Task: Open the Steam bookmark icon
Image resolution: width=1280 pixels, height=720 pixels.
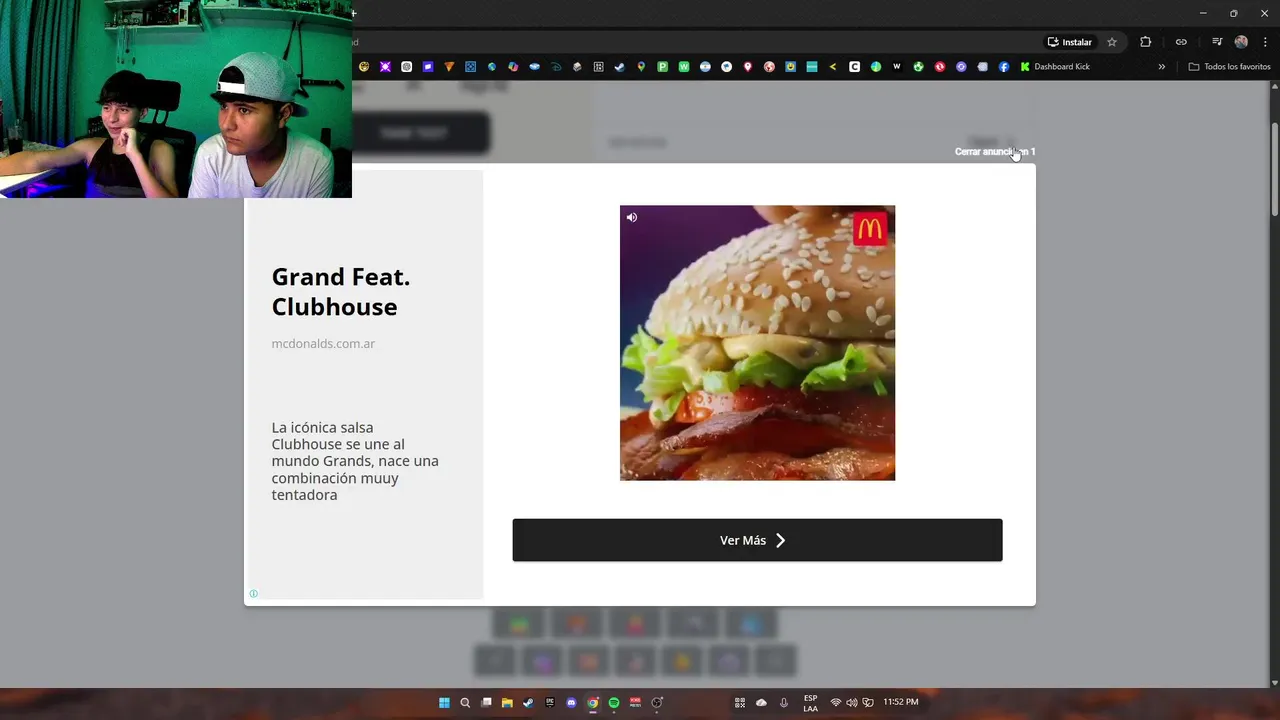Action: [x=619, y=67]
